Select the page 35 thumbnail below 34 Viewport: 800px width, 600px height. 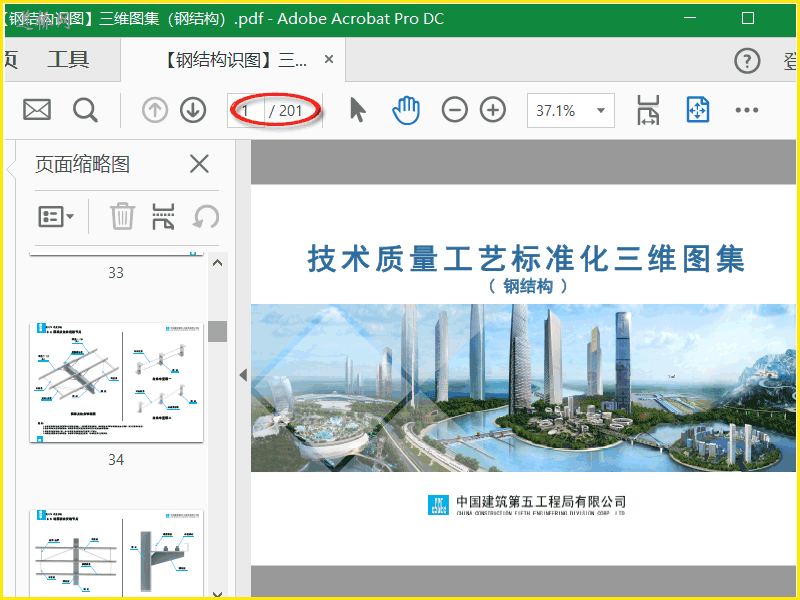(116, 553)
